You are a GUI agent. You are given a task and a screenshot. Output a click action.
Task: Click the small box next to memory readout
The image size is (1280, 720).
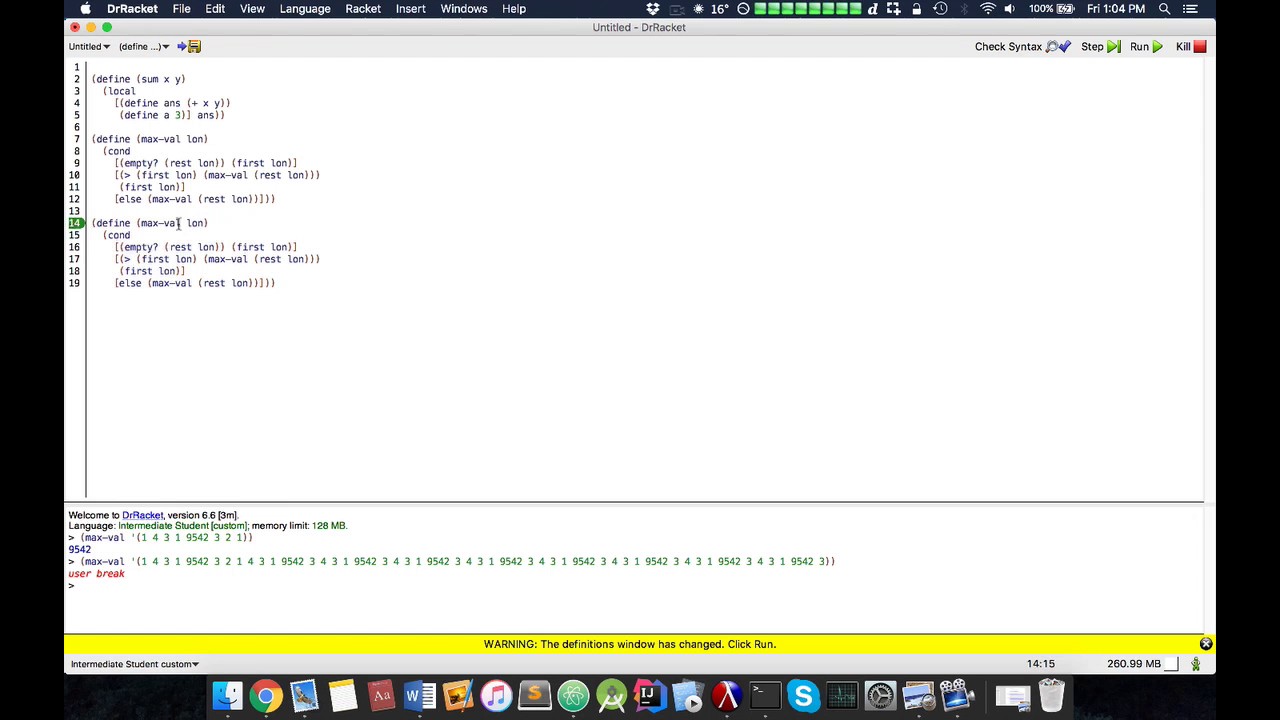[x=1173, y=664]
